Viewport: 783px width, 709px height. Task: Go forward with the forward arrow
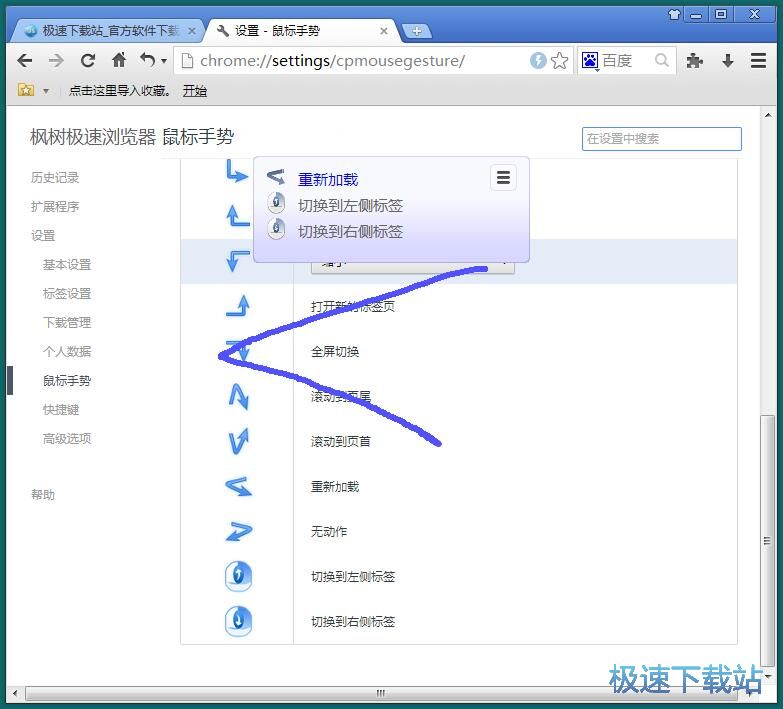click(56, 61)
